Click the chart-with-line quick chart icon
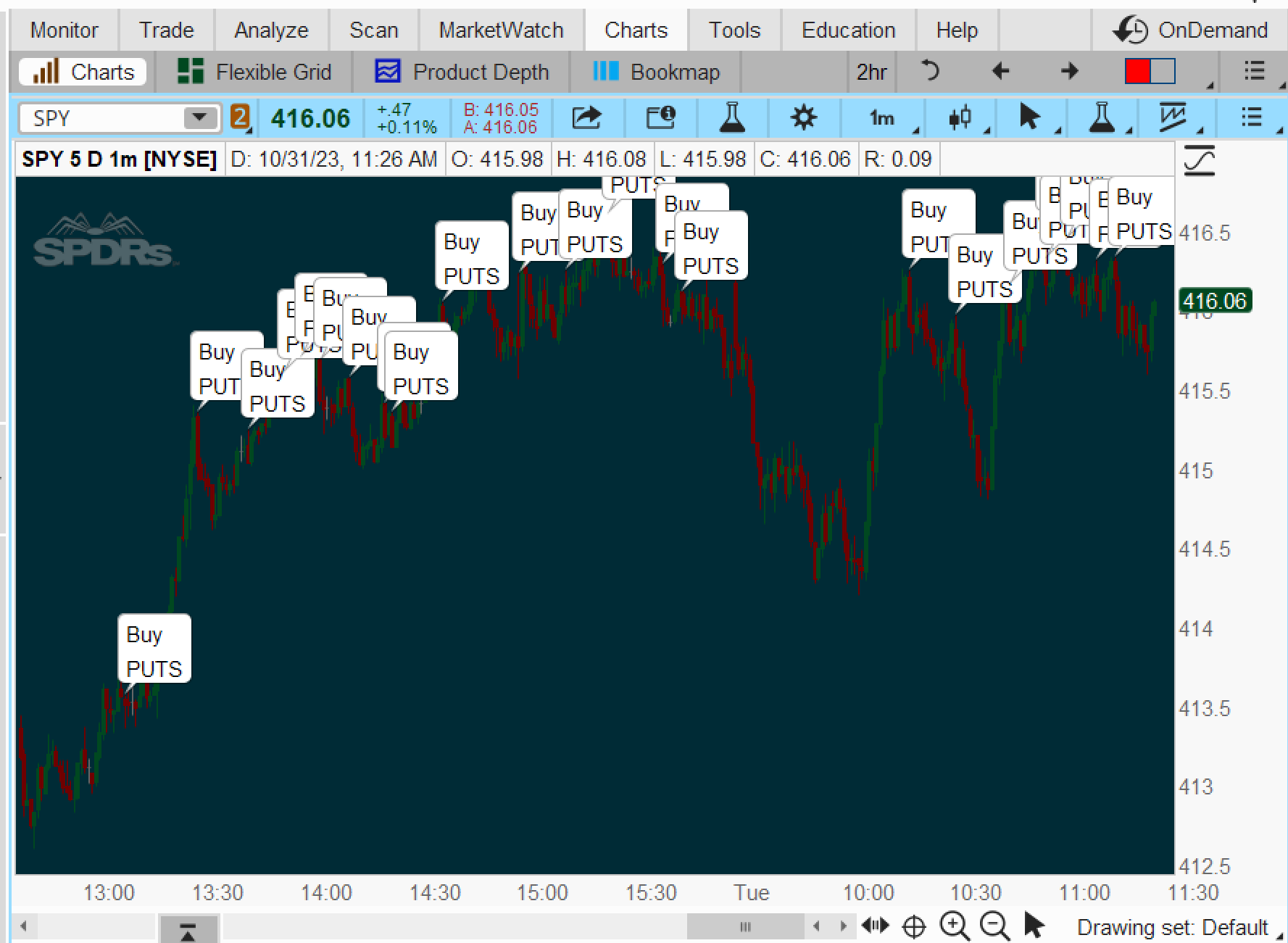The image size is (1288, 943). pos(1172,117)
